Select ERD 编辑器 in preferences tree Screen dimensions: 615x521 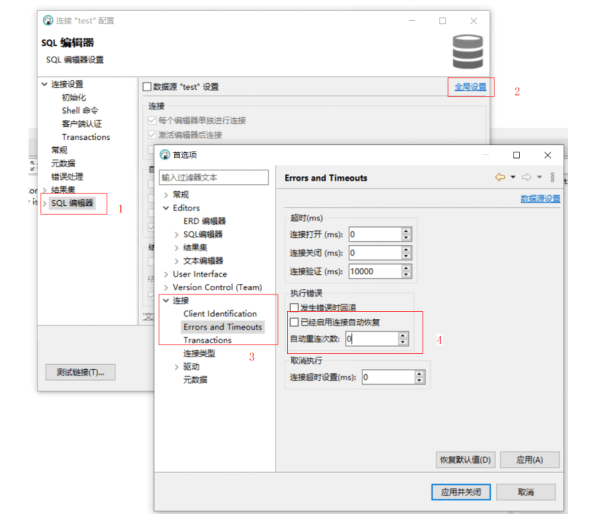204,221
